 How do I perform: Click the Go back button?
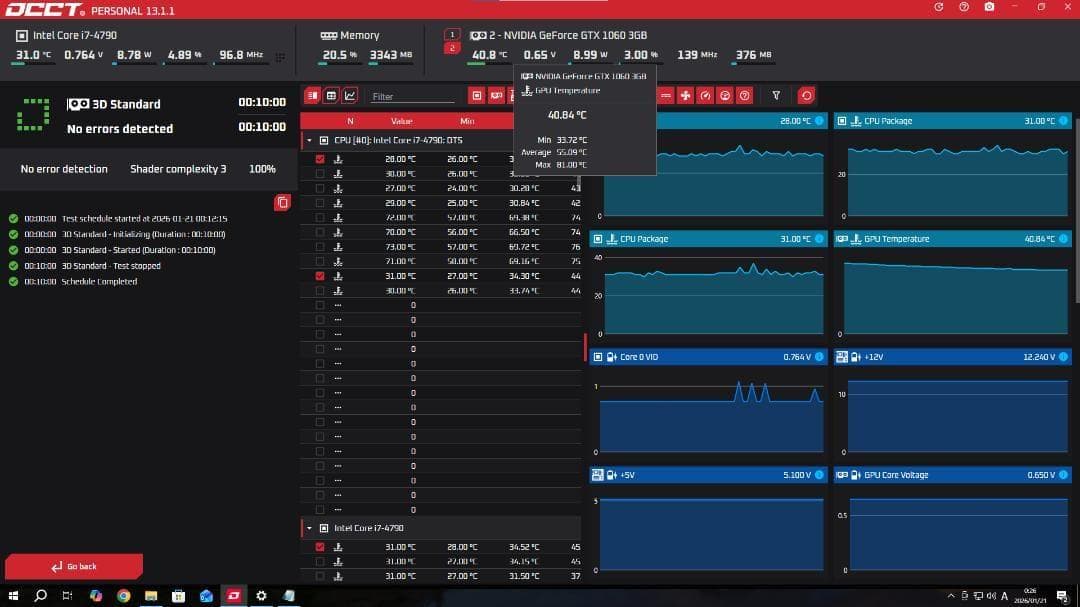(74, 566)
